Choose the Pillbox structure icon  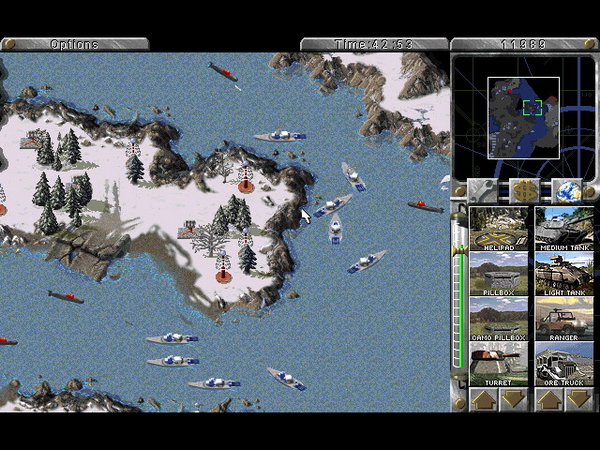(x=499, y=272)
